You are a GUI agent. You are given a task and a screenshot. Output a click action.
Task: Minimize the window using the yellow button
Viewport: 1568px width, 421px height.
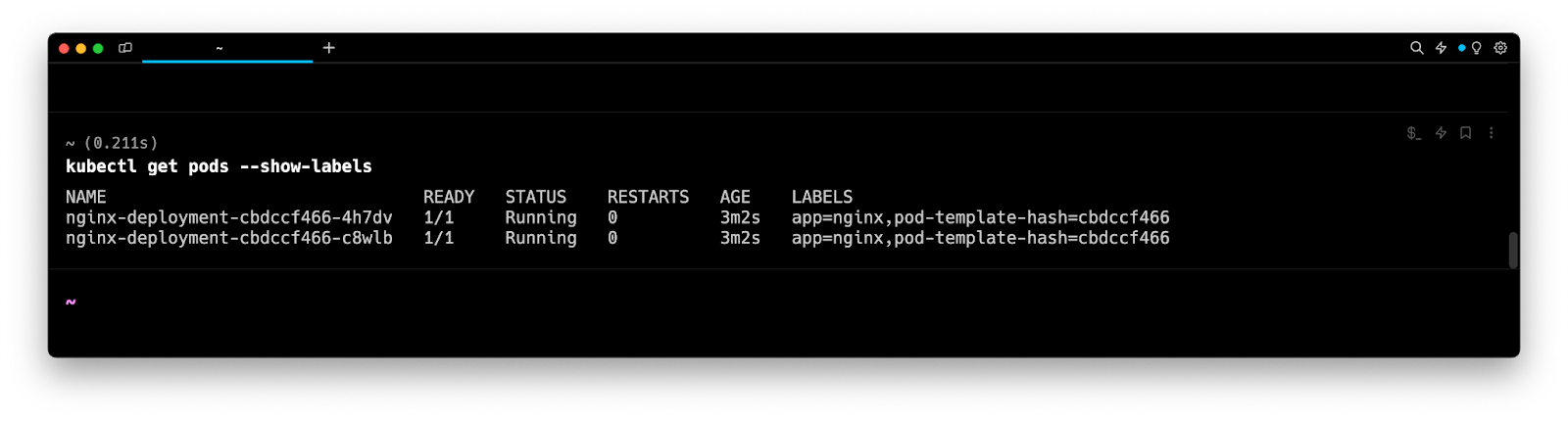point(81,48)
